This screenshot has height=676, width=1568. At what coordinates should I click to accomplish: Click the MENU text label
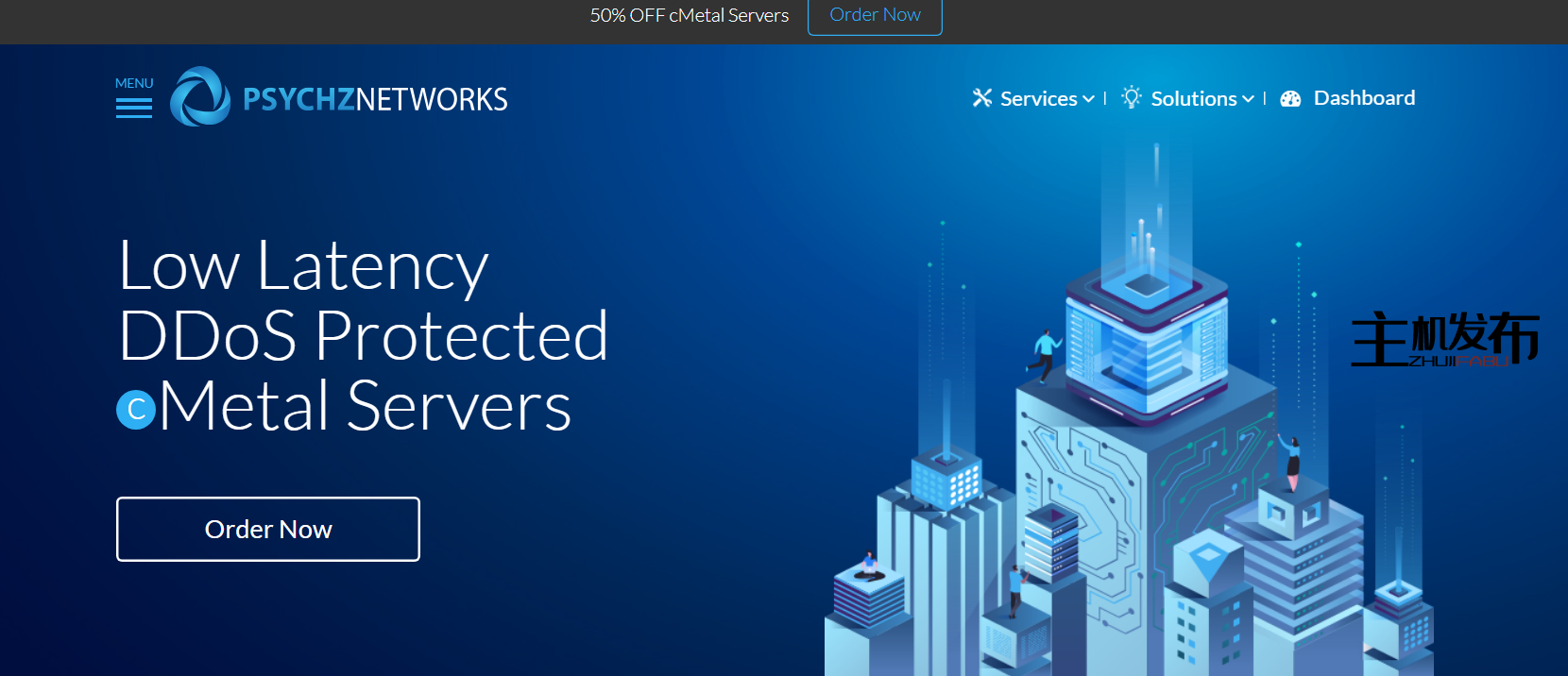[x=134, y=83]
